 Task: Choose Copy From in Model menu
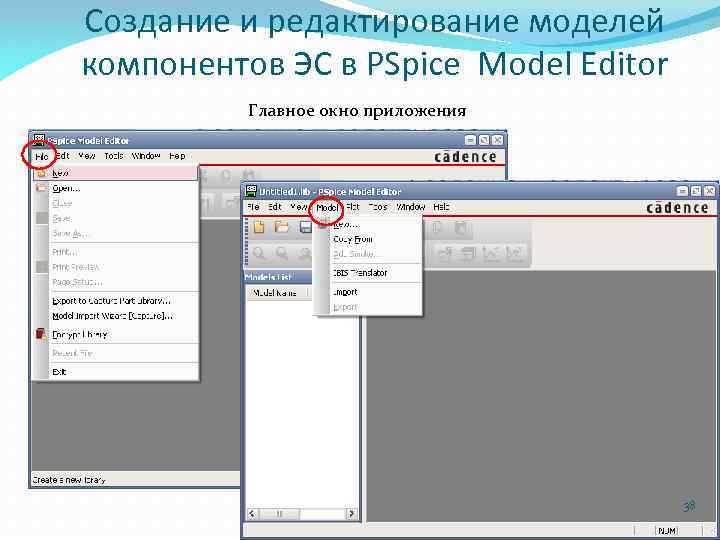pyautogui.click(x=368, y=239)
